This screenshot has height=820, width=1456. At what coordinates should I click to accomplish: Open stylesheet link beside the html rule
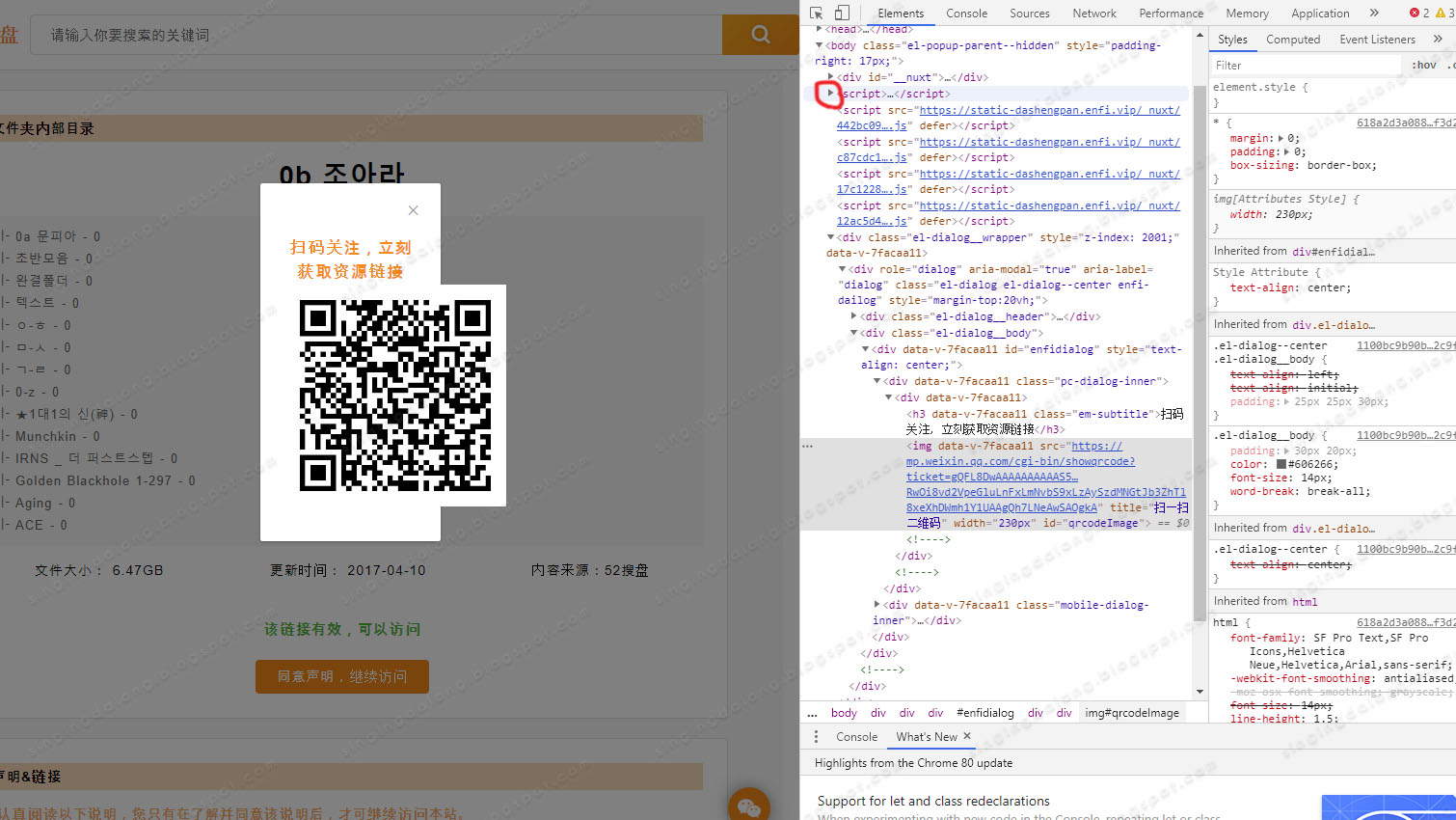point(1406,622)
